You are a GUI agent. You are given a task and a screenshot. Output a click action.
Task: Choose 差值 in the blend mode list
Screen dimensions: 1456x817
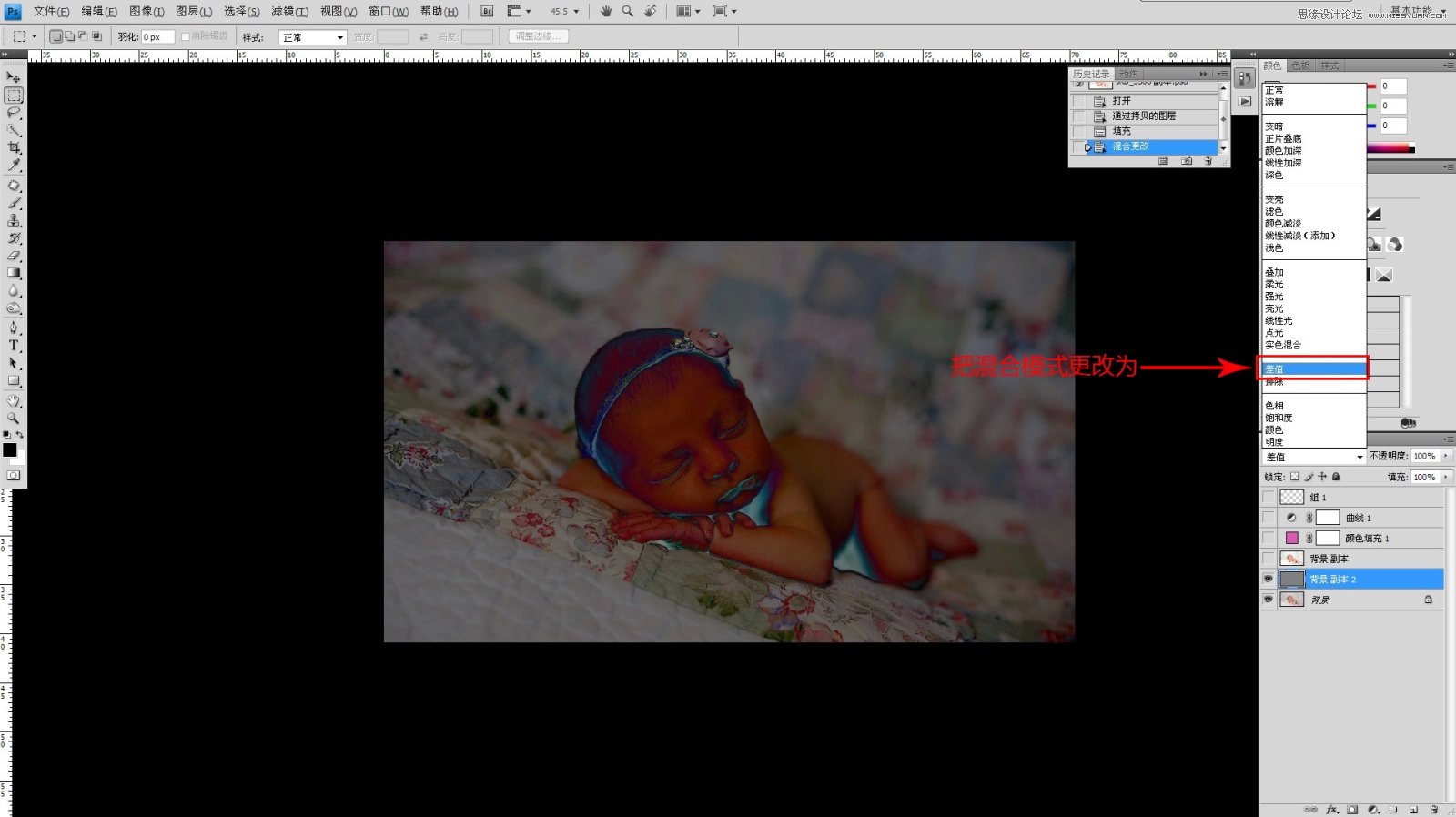click(1313, 368)
